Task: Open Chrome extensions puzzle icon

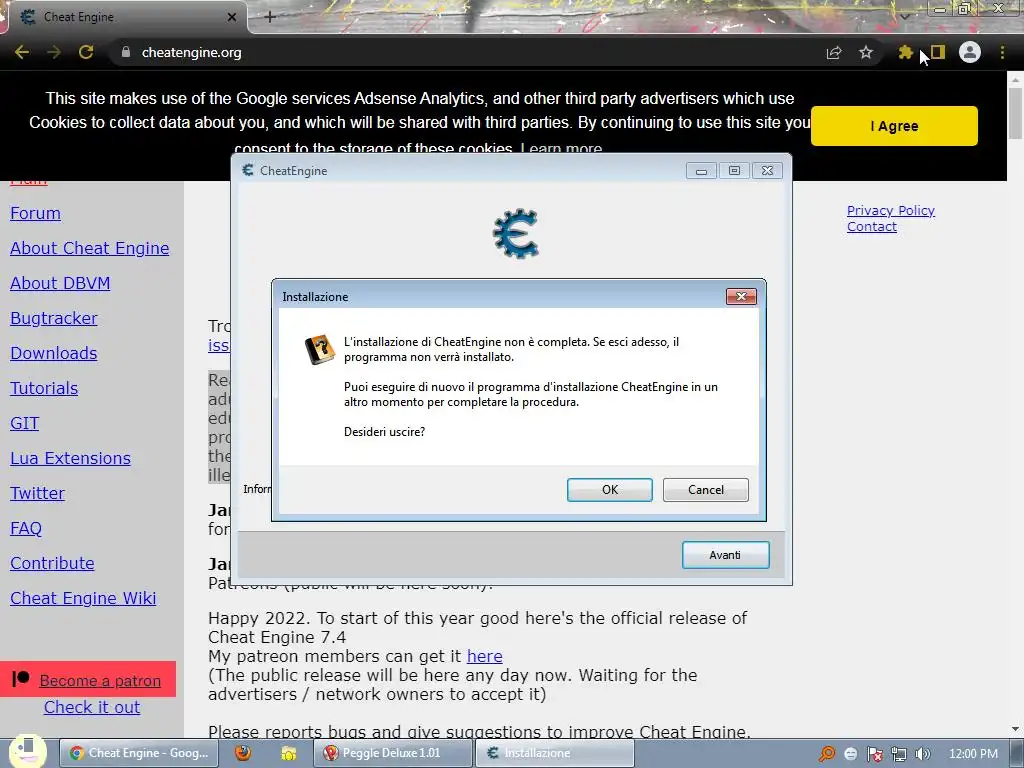Action: (x=905, y=52)
